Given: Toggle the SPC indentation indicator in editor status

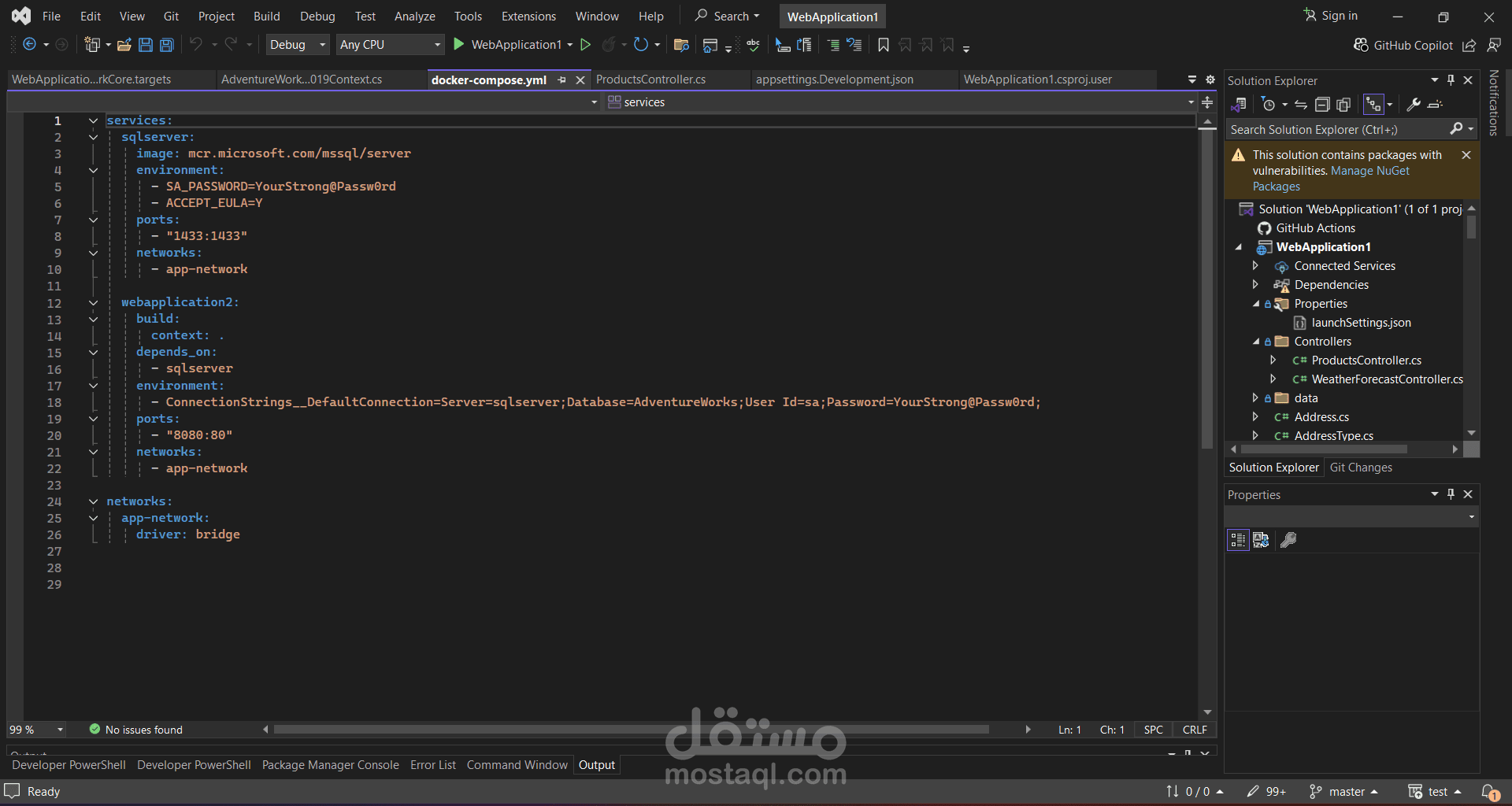Looking at the screenshot, I should coord(1153,730).
